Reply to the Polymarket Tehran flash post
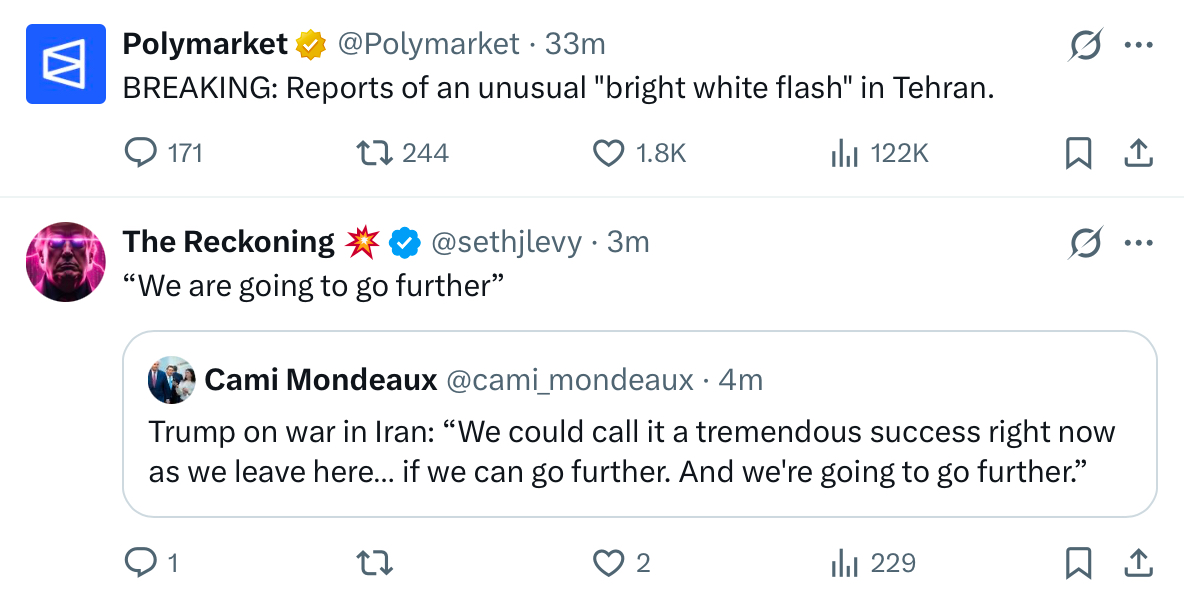The height and width of the screenshot is (605, 1184). pos(141,153)
